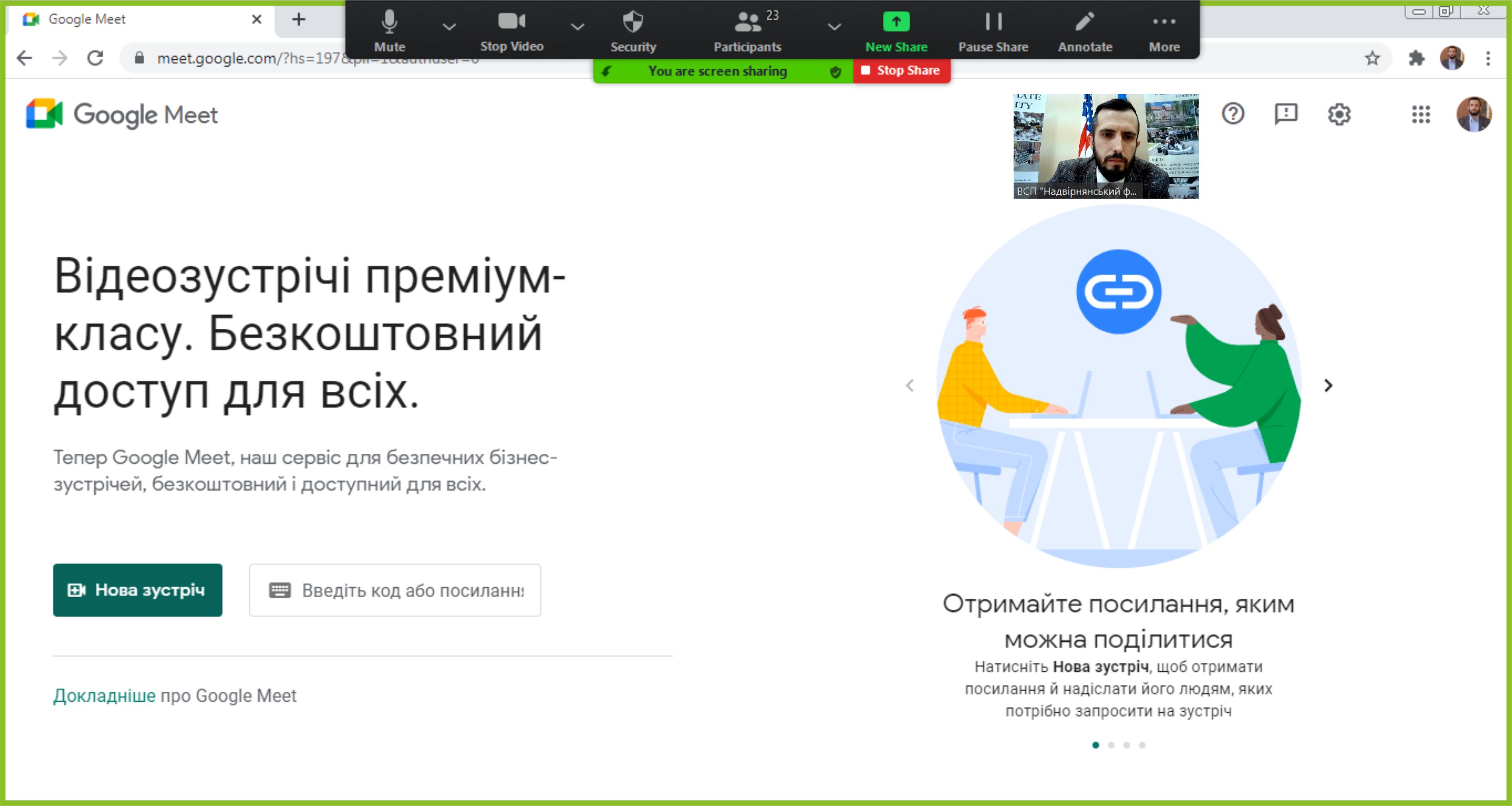
Task: Open the Annotate pencil tool
Action: [1084, 32]
